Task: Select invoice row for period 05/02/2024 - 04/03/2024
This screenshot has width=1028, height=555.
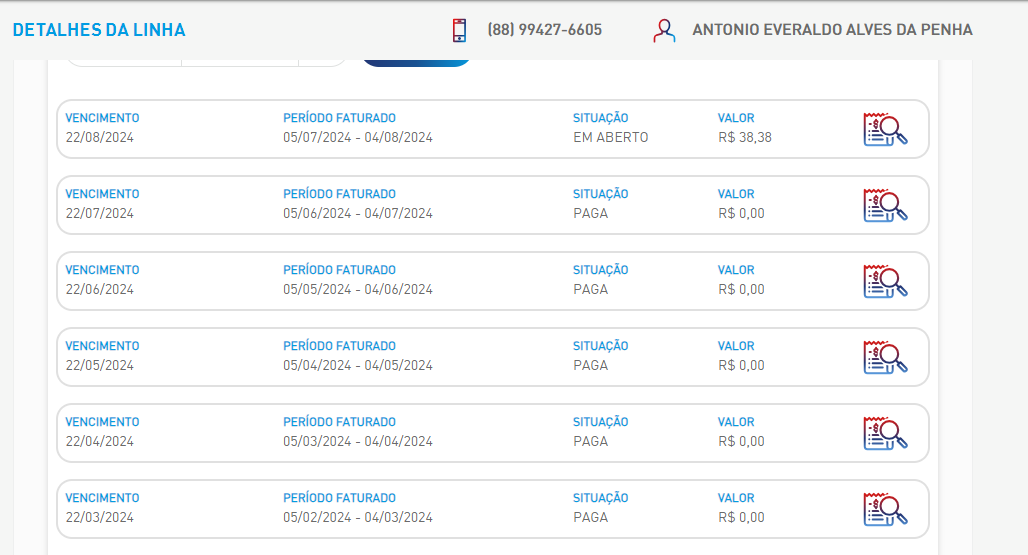Action: pos(493,509)
